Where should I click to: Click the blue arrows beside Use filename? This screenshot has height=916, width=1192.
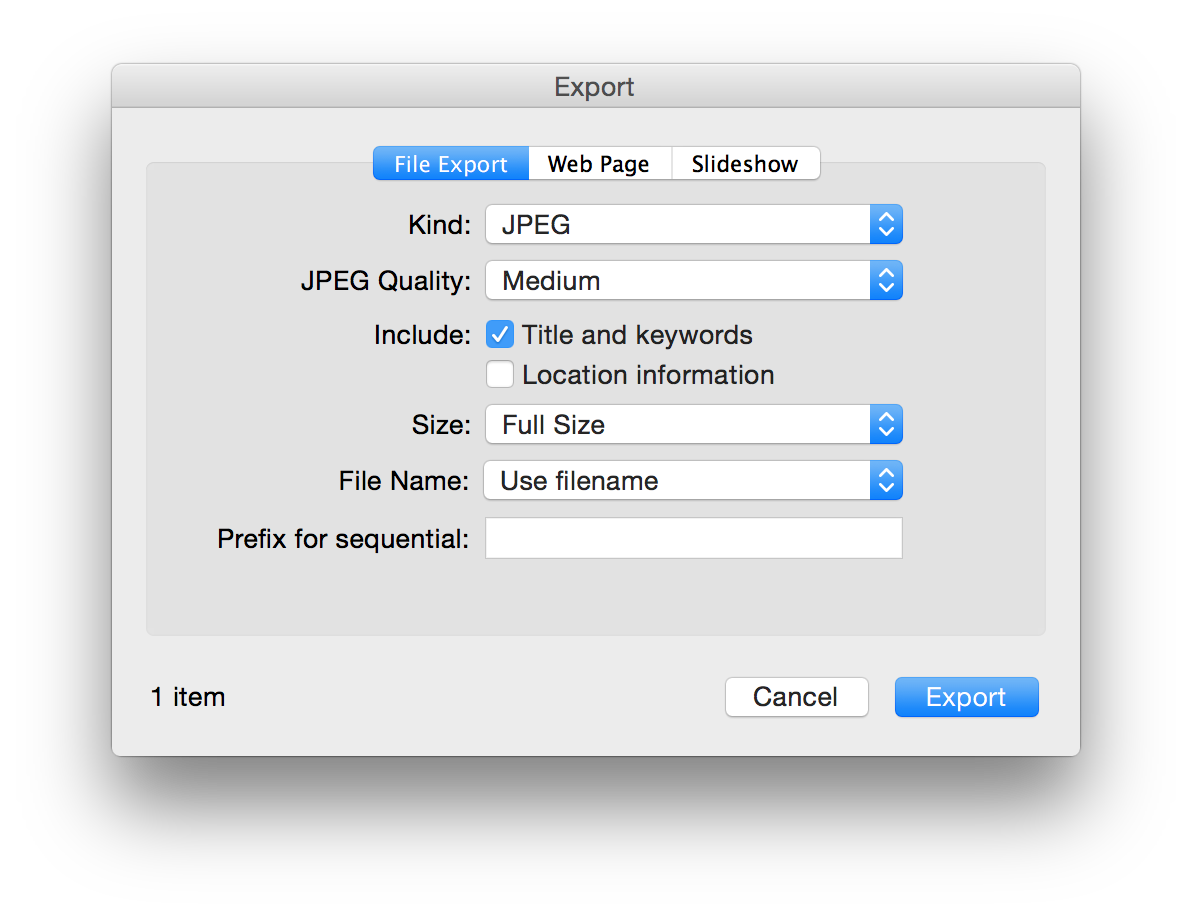885,481
